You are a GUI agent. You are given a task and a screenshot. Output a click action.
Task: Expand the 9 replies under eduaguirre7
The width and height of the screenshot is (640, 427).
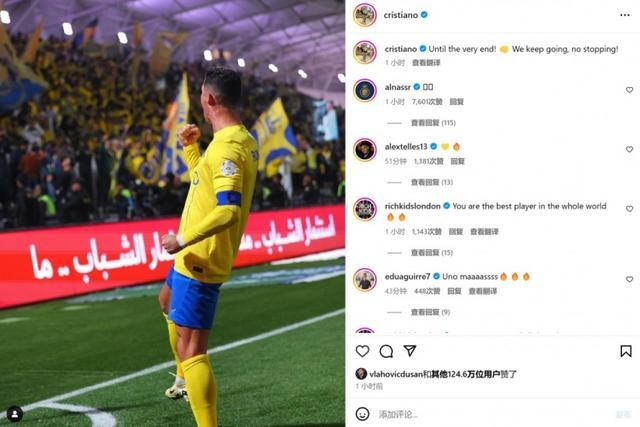pyautogui.click(x=430, y=312)
